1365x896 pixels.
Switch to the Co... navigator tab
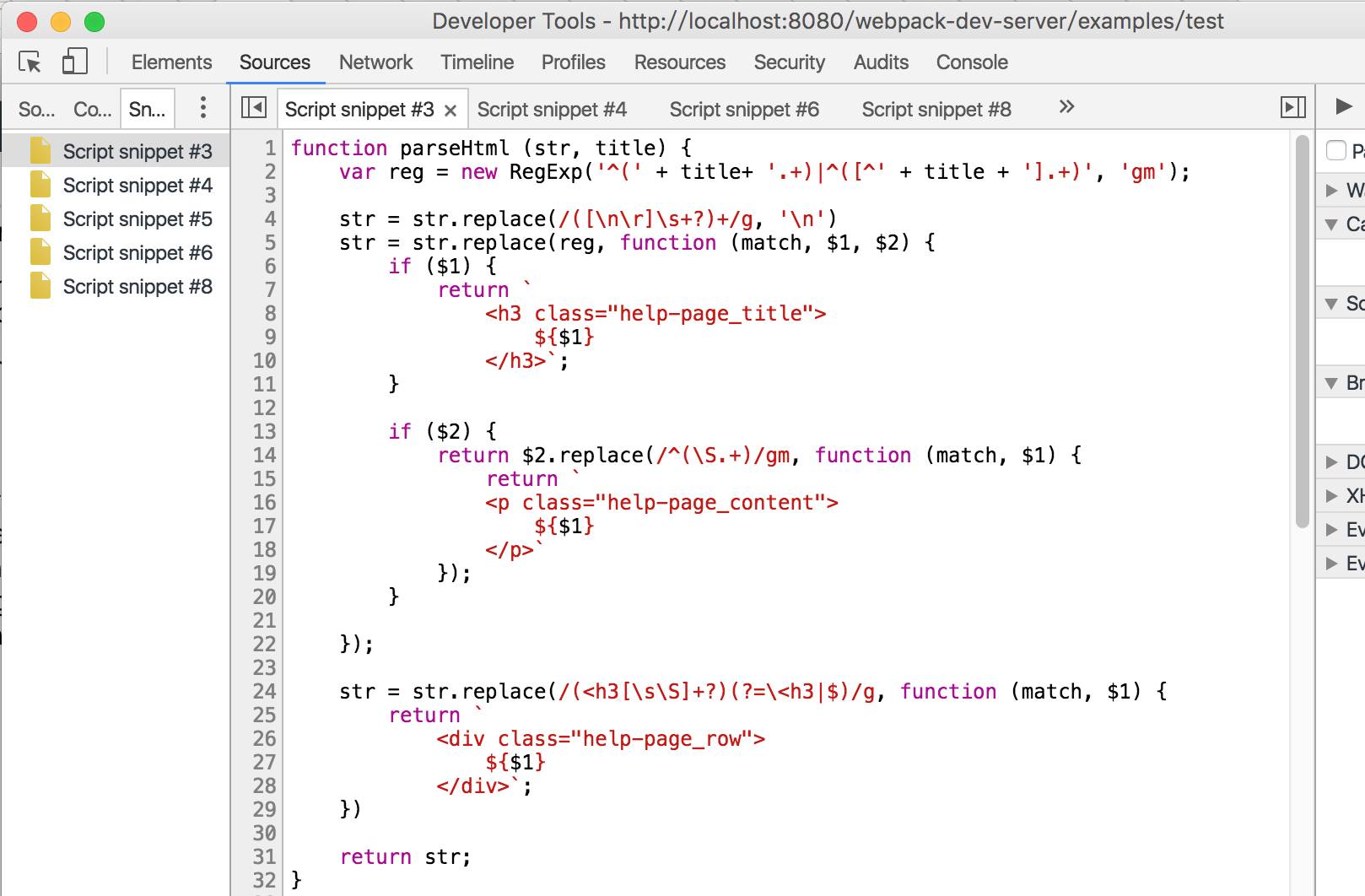(92, 110)
